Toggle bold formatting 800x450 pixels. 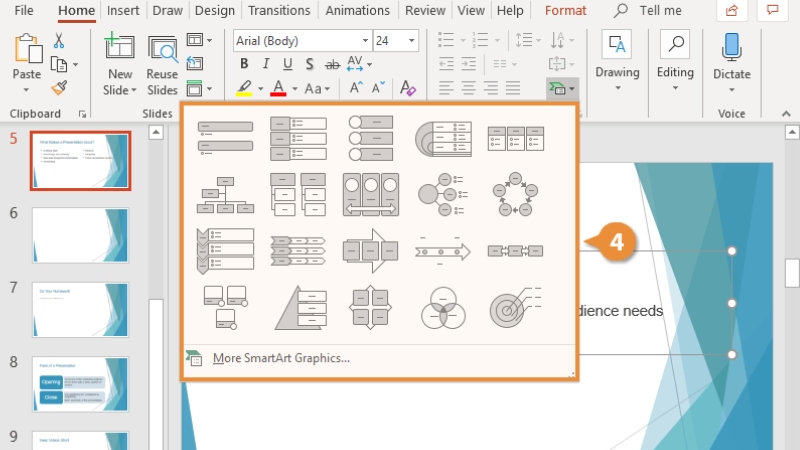tap(244, 64)
